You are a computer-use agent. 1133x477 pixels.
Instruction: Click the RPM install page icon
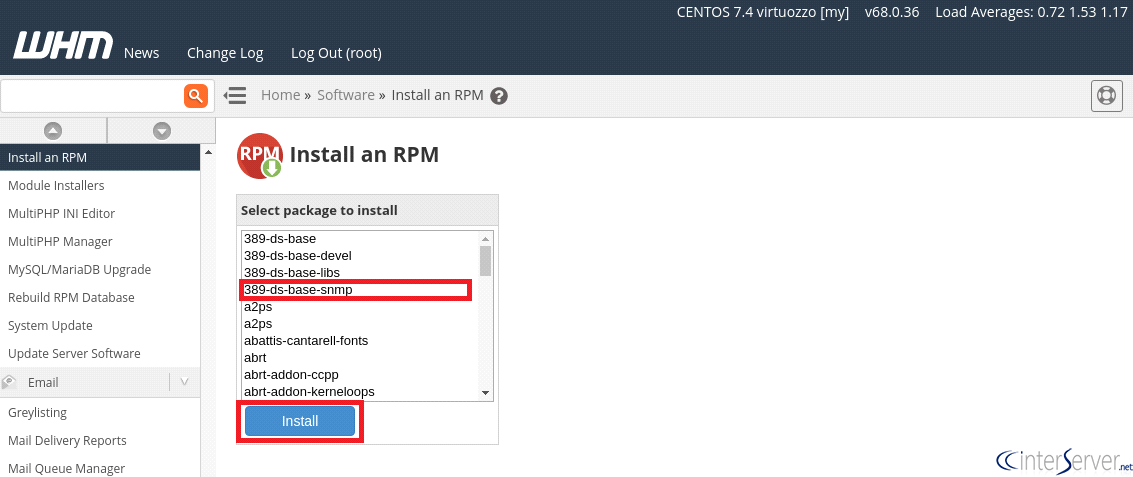[259, 155]
